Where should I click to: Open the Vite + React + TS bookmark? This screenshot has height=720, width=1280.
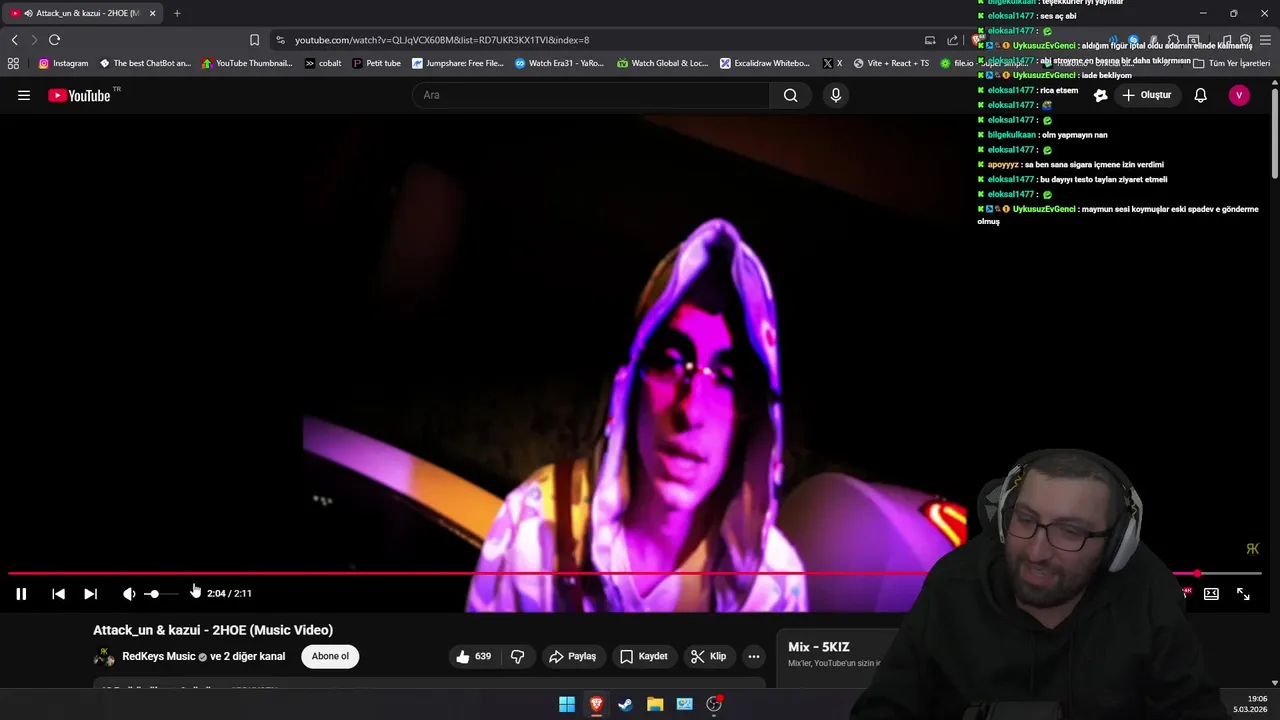[890, 63]
